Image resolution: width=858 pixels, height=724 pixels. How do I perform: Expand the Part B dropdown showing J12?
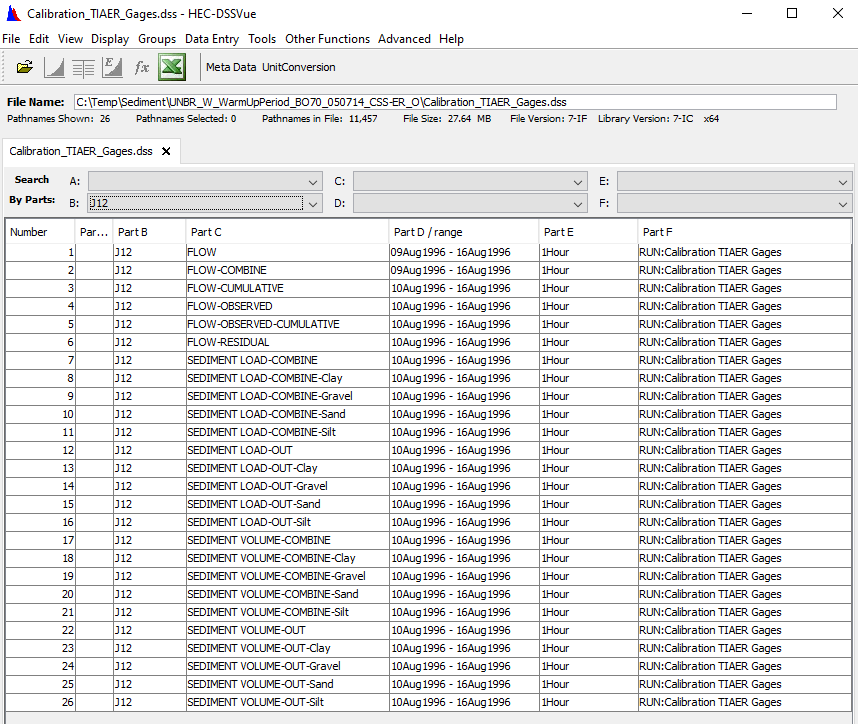pyautogui.click(x=313, y=203)
